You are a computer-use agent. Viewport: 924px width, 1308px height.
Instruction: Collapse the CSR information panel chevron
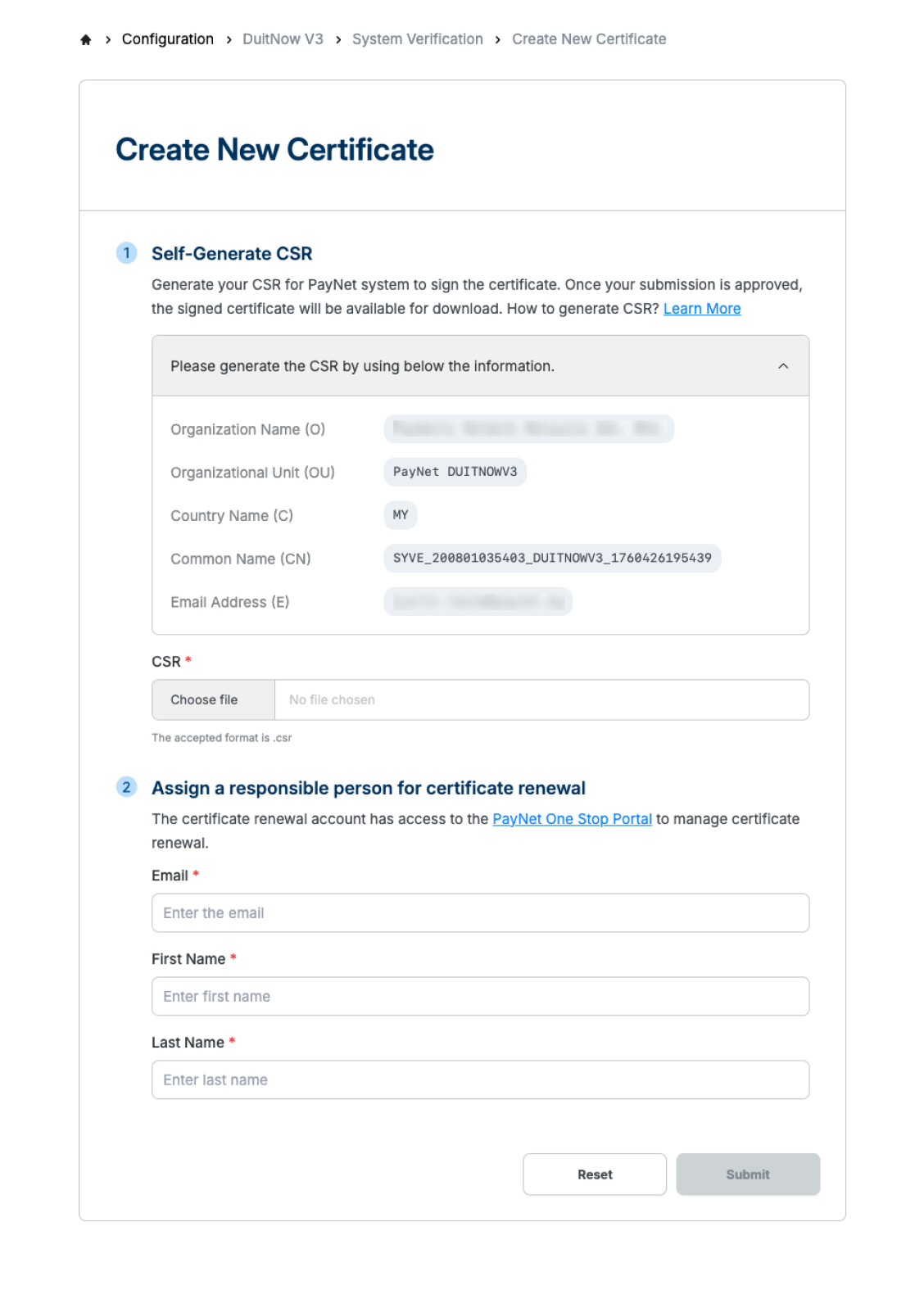coord(782,366)
